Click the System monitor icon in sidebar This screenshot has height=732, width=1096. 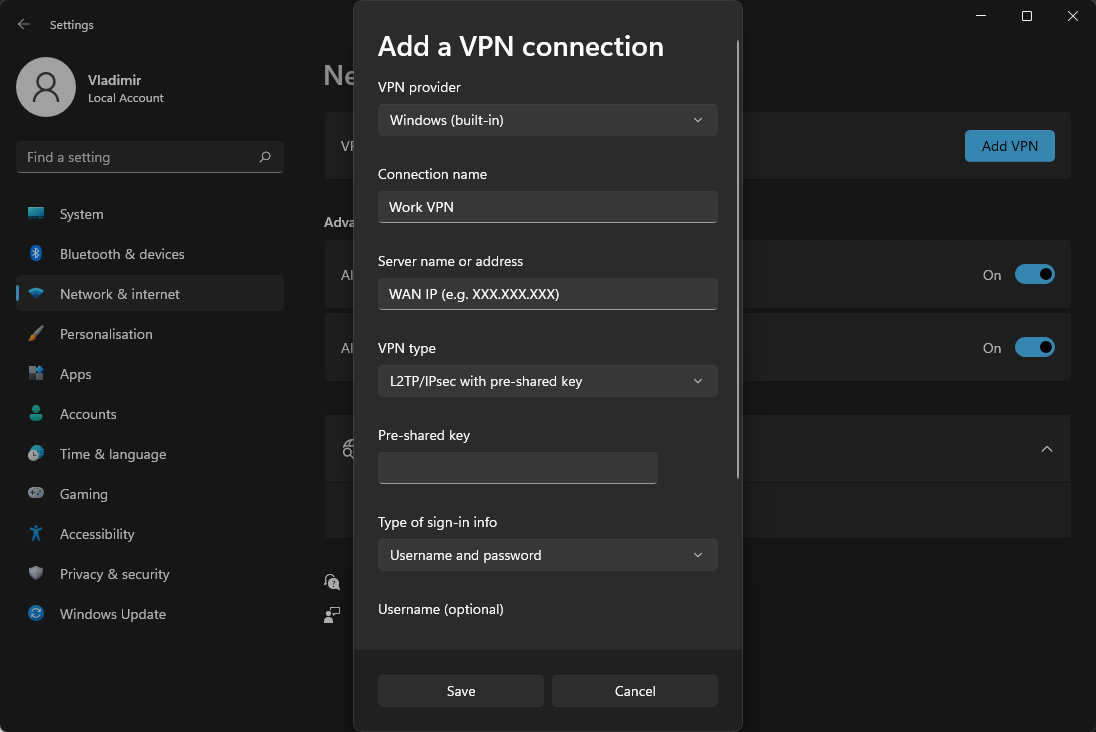click(x=36, y=214)
